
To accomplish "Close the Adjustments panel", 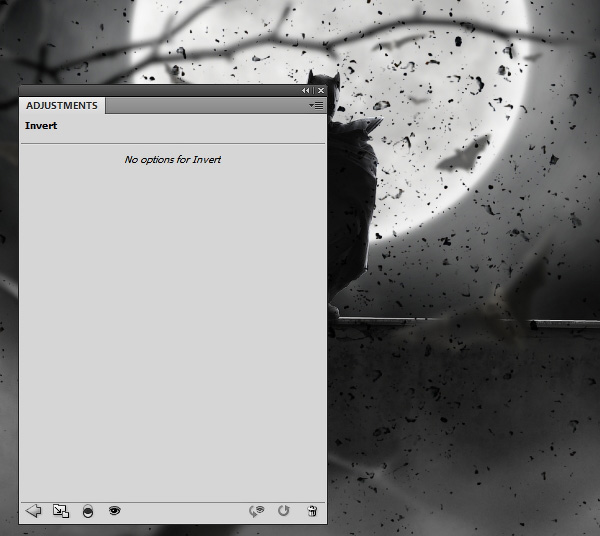I will point(321,90).
